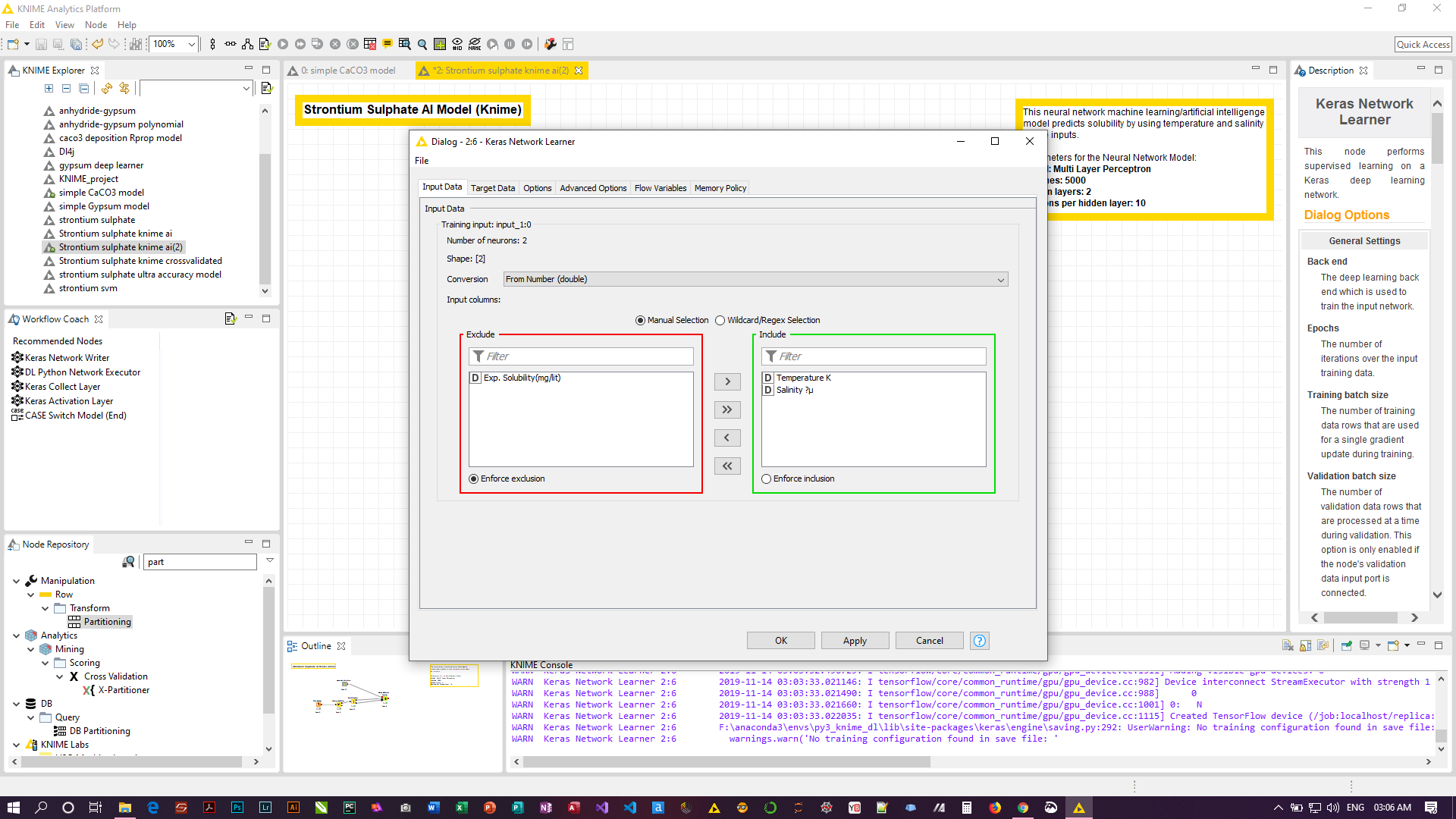Open Excel from the Windows taskbar

pyautogui.click(x=461, y=808)
